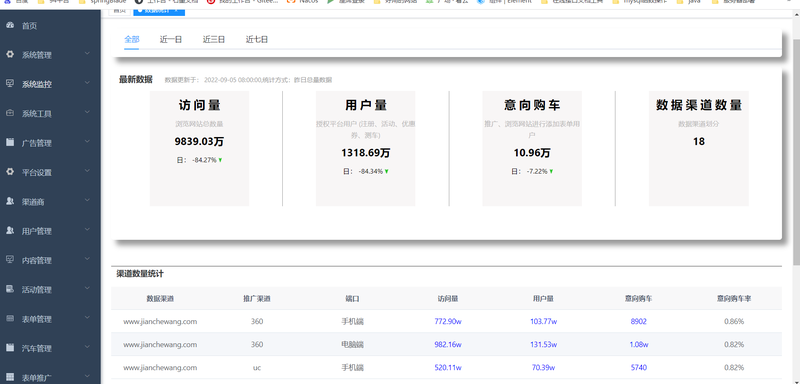Click the 数据渠道数量 value 18
This screenshot has width=800, height=384.
point(698,141)
